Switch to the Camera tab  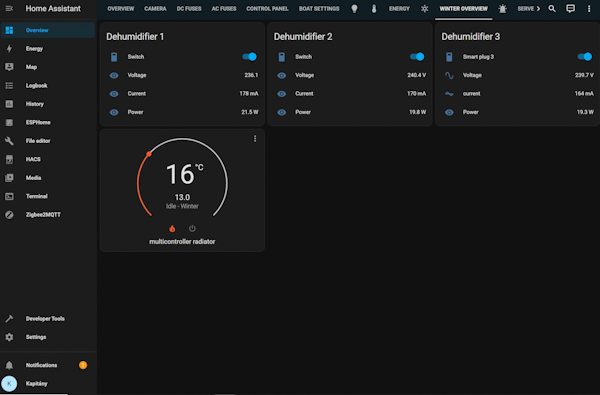click(155, 9)
